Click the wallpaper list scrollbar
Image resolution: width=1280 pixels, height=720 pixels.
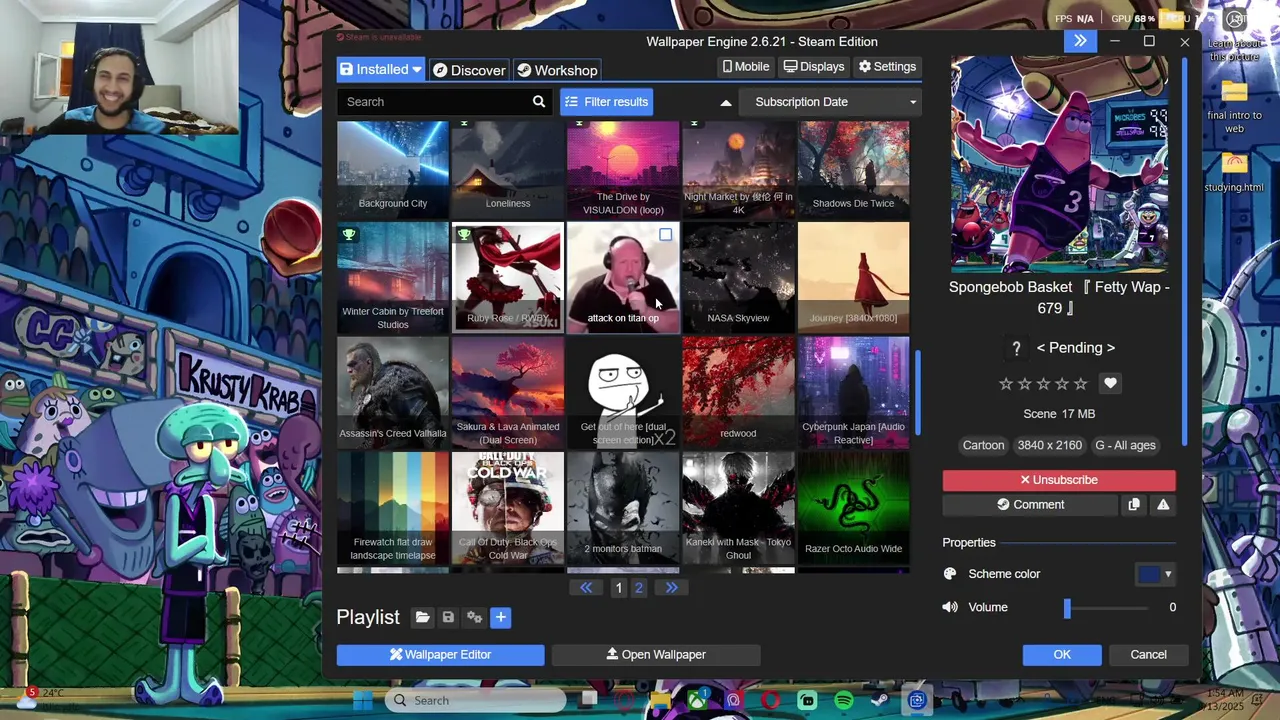tap(918, 393)
